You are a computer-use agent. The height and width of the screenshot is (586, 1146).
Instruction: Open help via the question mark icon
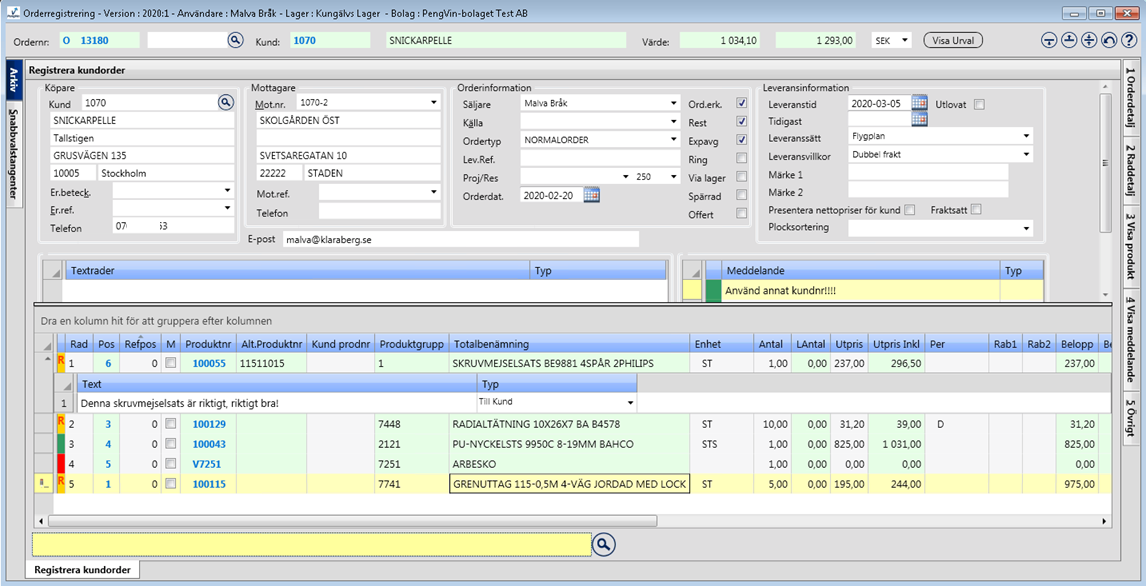tap(1128, 40)
